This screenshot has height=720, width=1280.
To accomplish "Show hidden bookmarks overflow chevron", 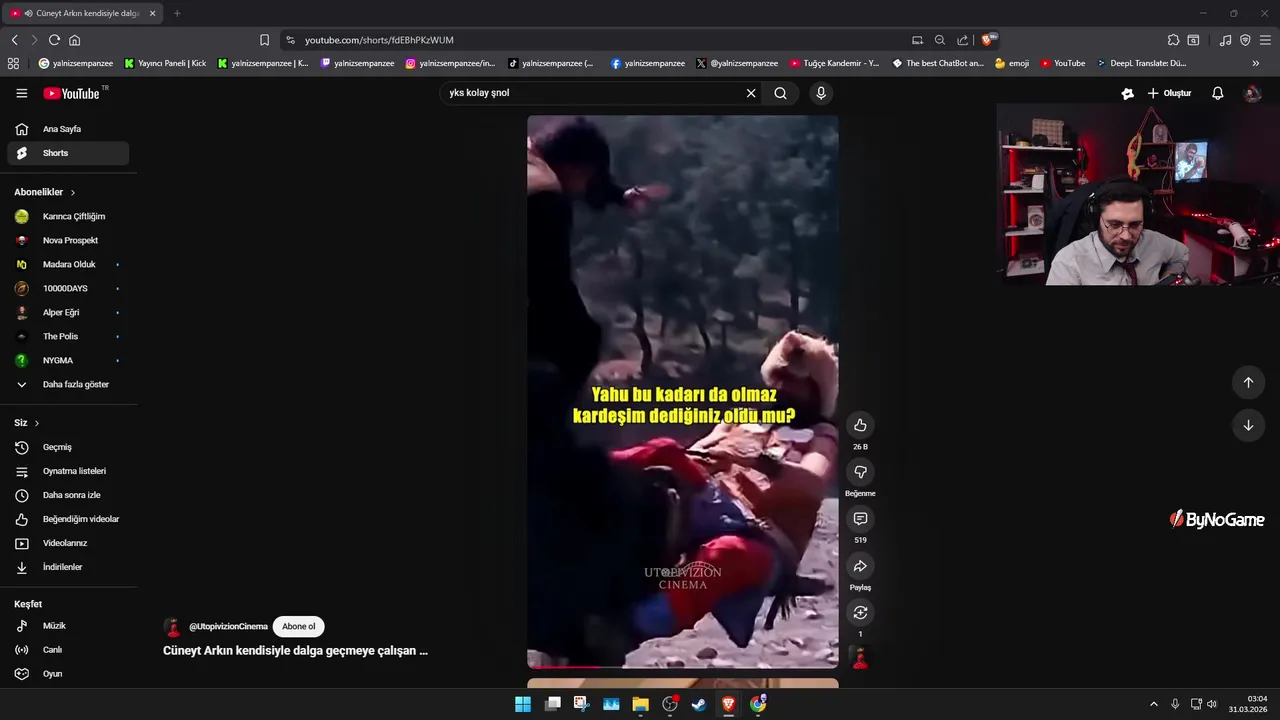I will (1256, 63).
